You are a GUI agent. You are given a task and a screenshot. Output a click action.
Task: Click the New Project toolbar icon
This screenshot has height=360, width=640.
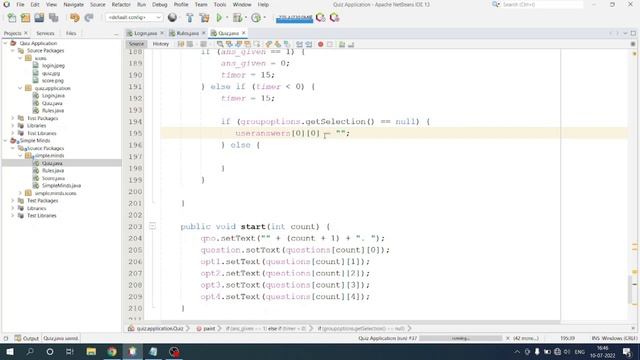pyautogui.click(x=25, y=18)
